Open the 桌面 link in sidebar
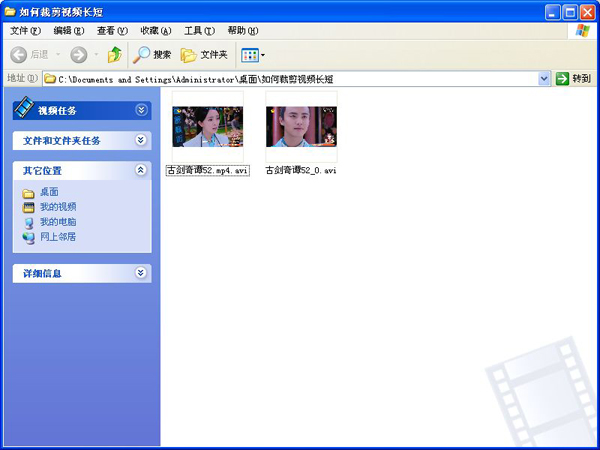 point(49,192)
